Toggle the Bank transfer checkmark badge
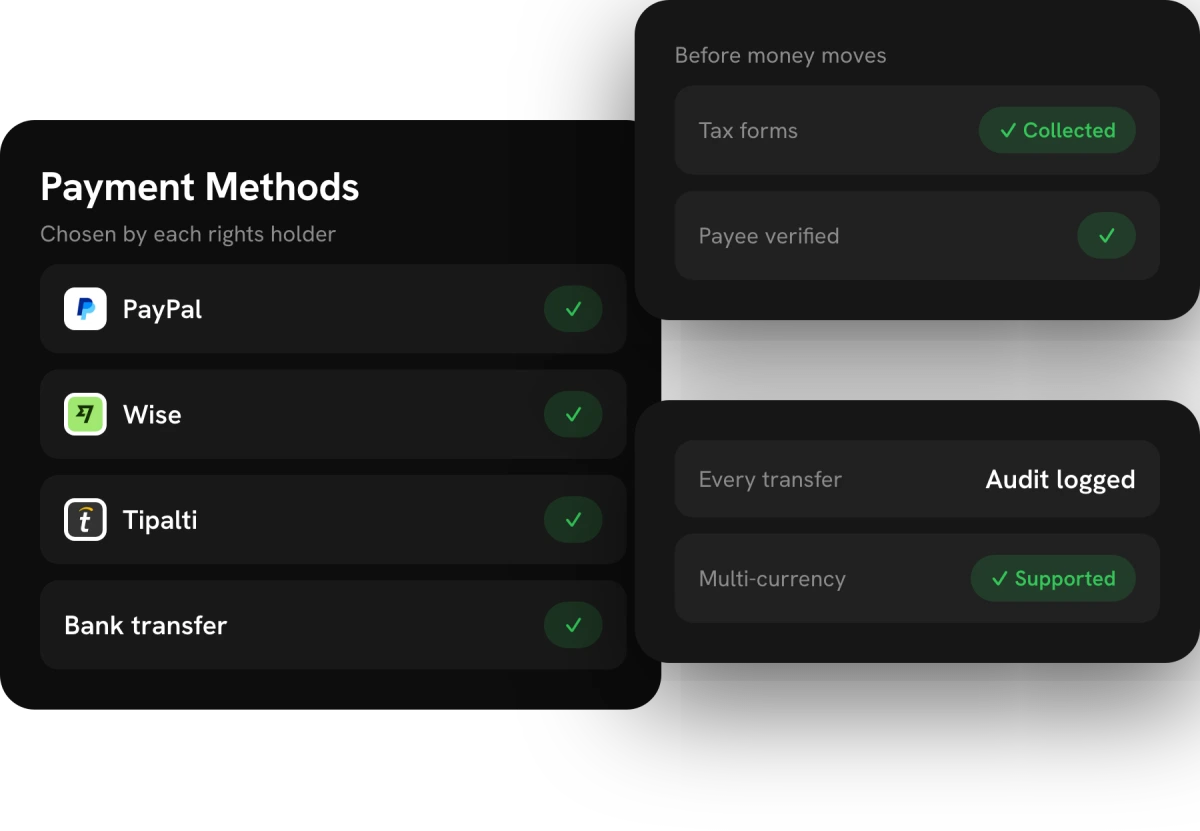 pos(573,625)
